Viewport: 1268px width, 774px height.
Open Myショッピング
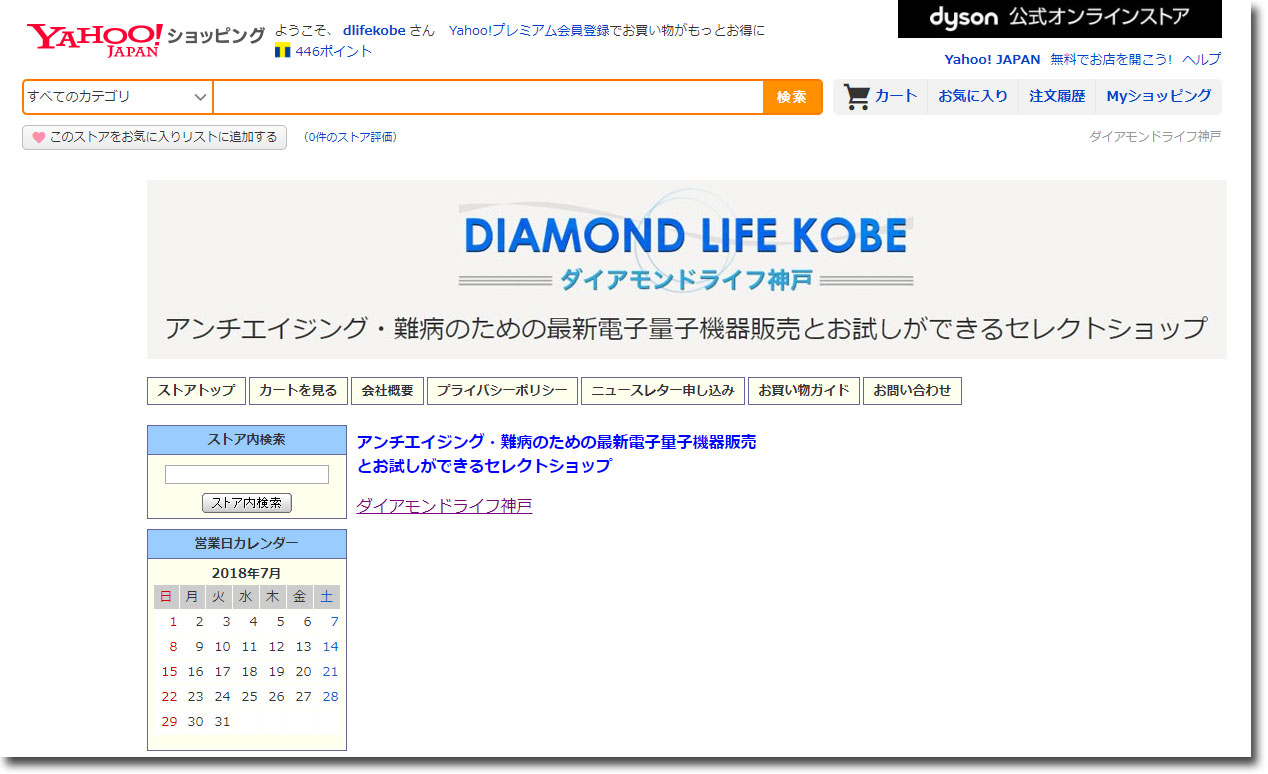[1158, 96]
